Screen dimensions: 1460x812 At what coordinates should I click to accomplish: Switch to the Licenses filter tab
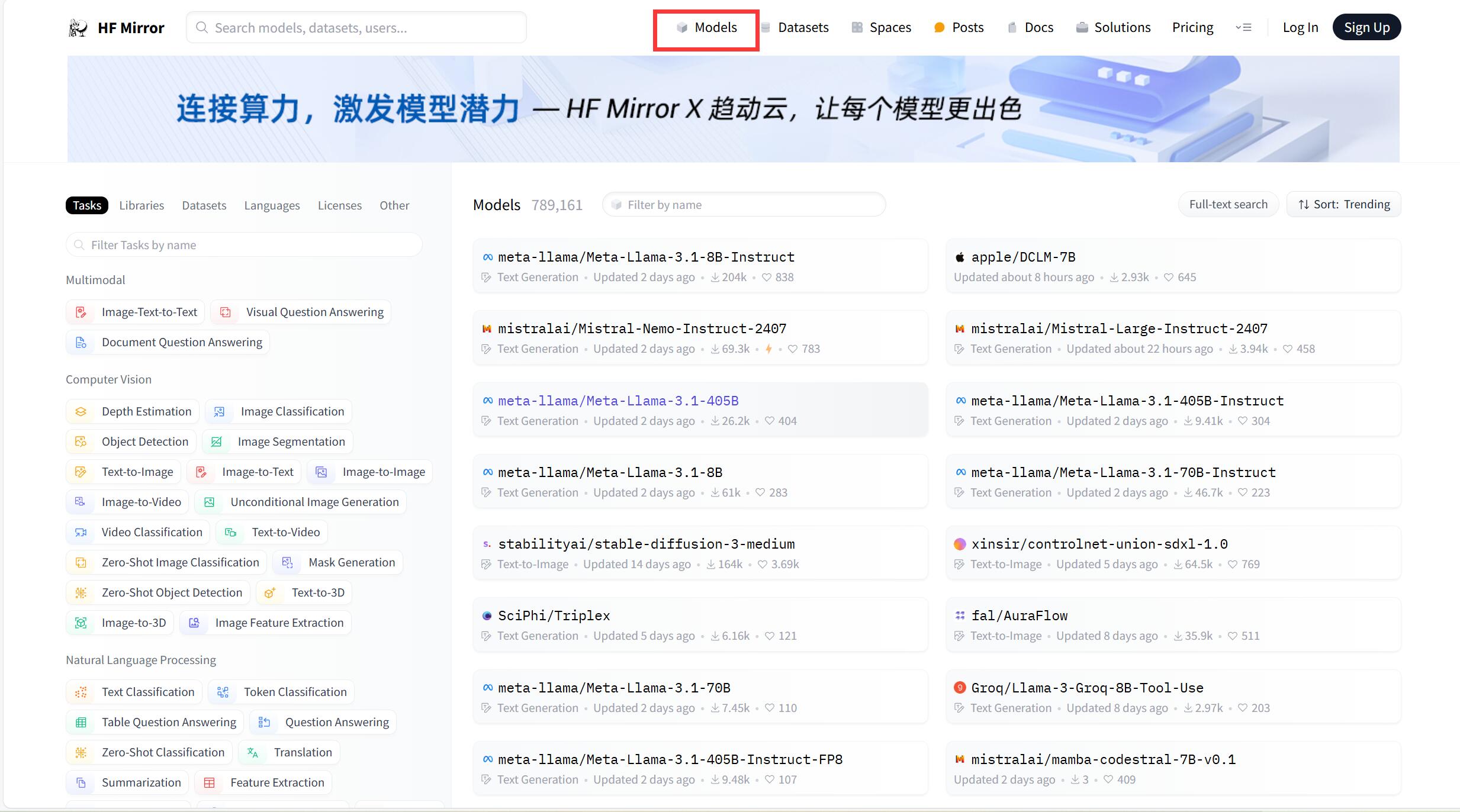pos(340,205)
